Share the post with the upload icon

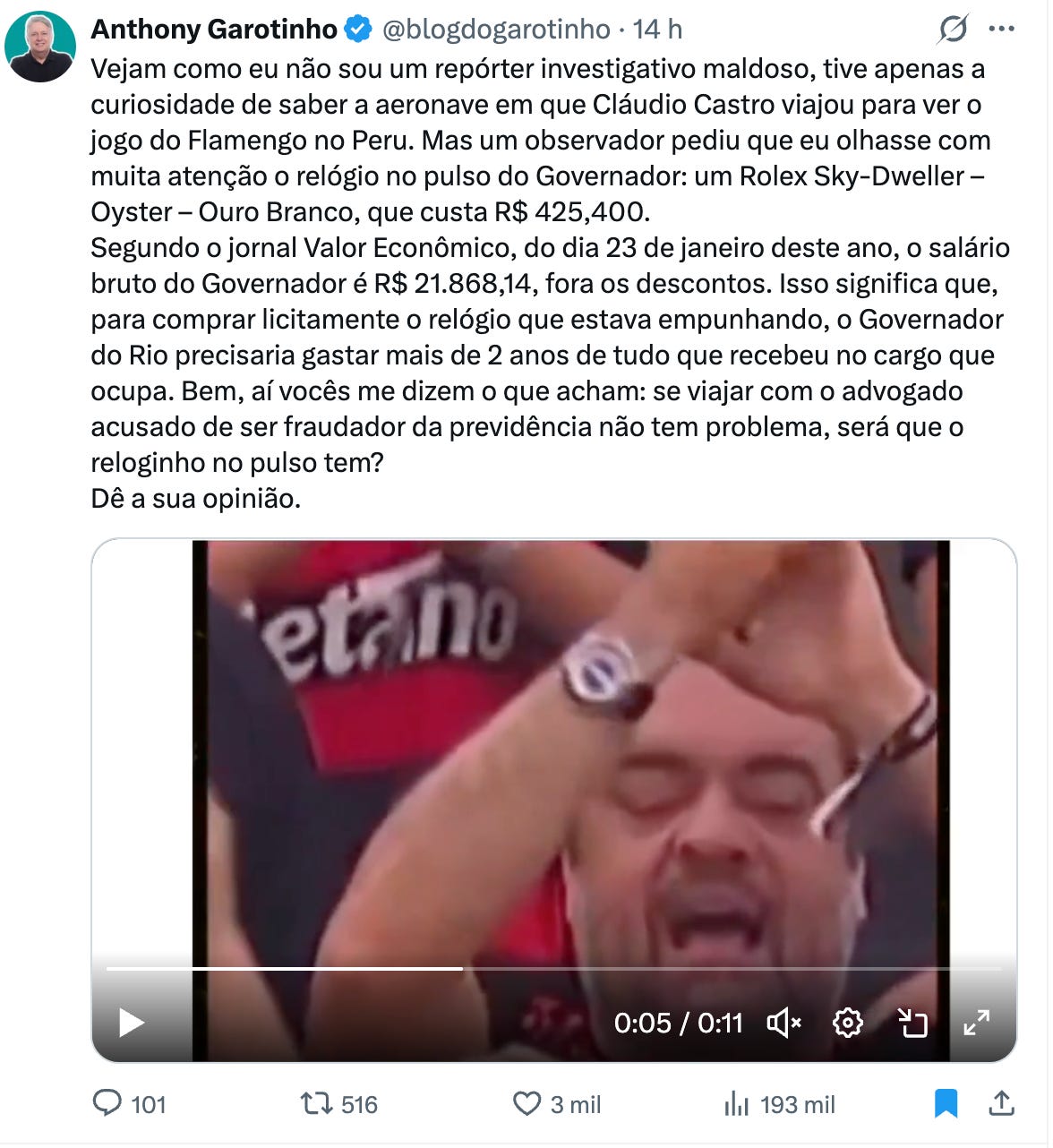coord(1001,1103)
